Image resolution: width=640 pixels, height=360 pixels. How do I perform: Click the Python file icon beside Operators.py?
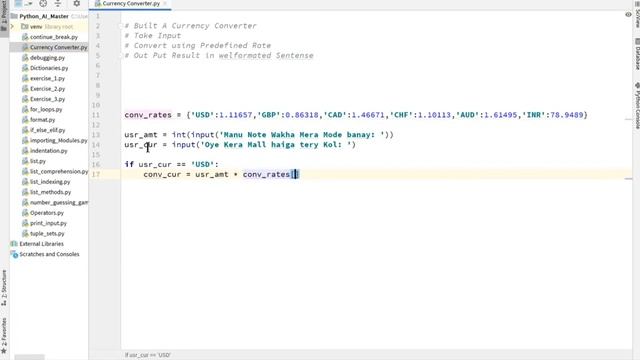[x=25, y=213]
